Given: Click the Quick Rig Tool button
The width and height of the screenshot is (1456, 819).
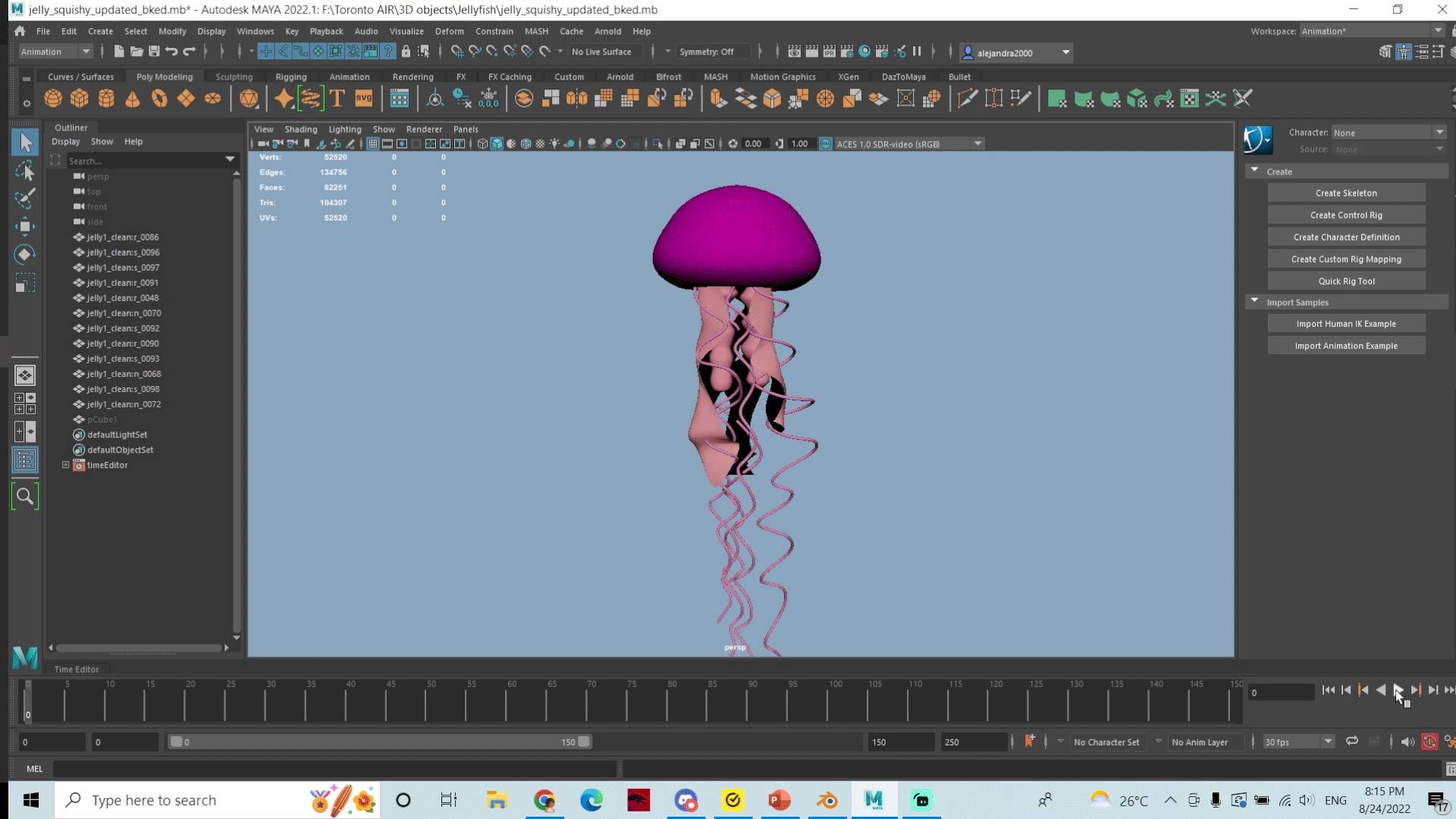Looking at the screenshot, I should pos(1346,281).
